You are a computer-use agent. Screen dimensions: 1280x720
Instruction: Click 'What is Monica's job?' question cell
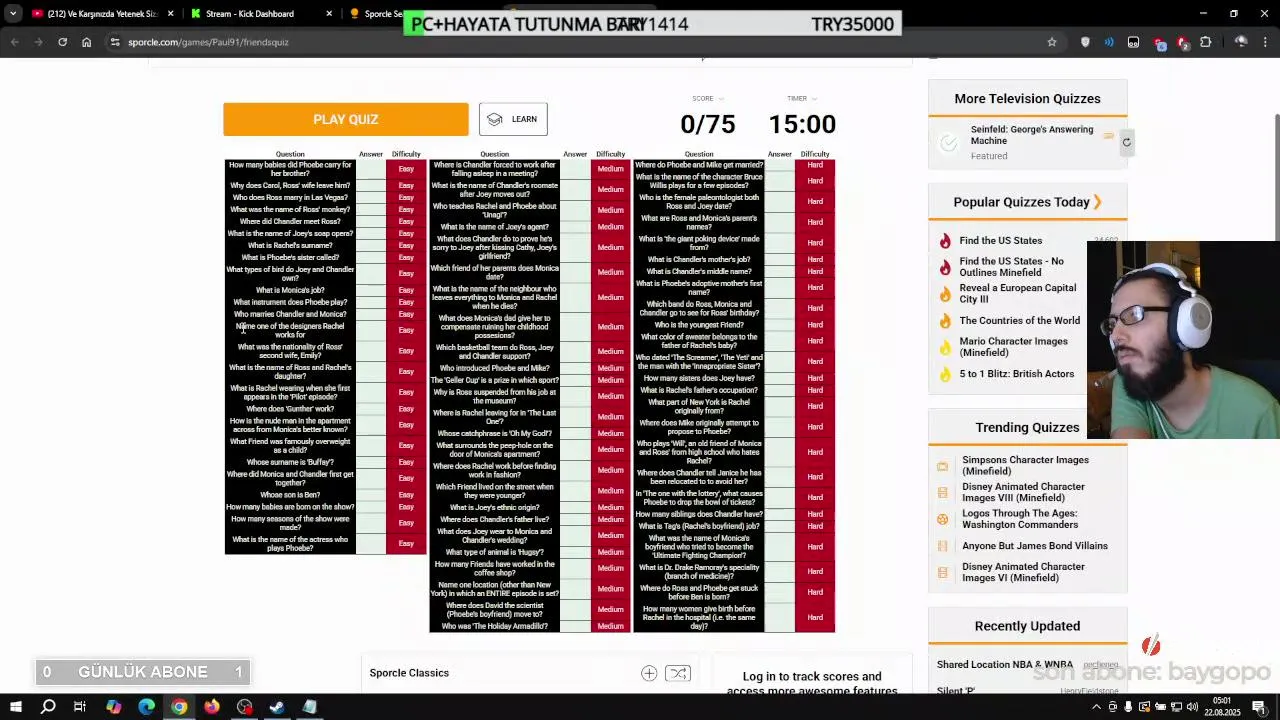click(x=290, y=290)
